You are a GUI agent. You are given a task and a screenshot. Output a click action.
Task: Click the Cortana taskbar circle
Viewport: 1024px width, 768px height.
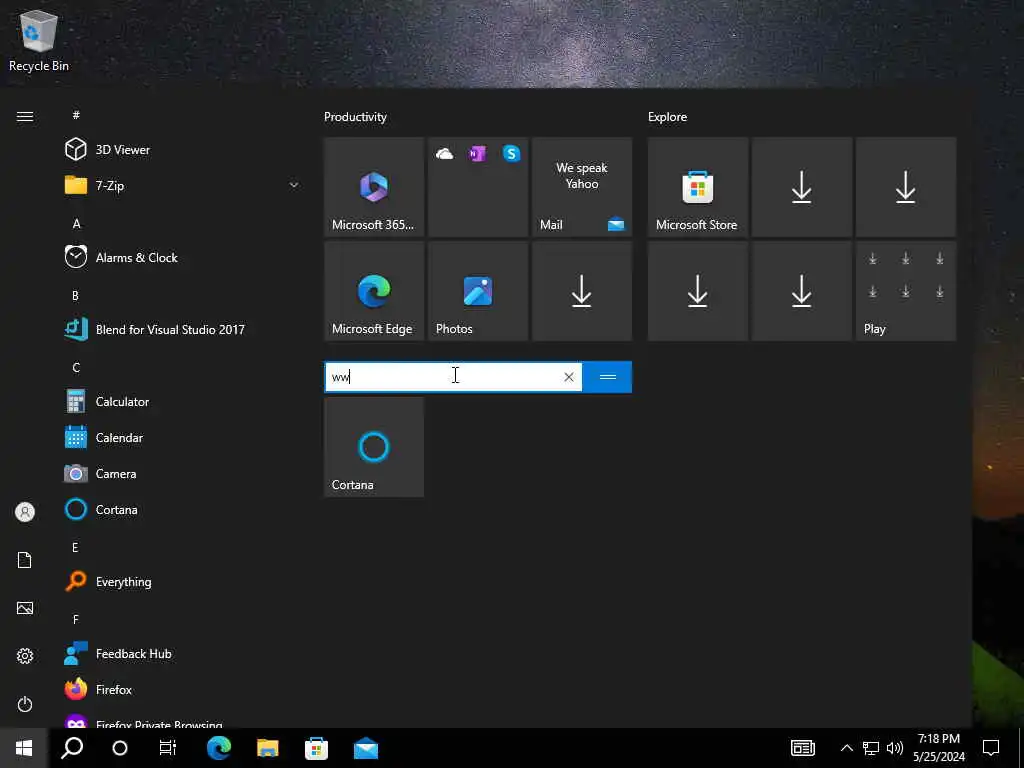point(120,748)
